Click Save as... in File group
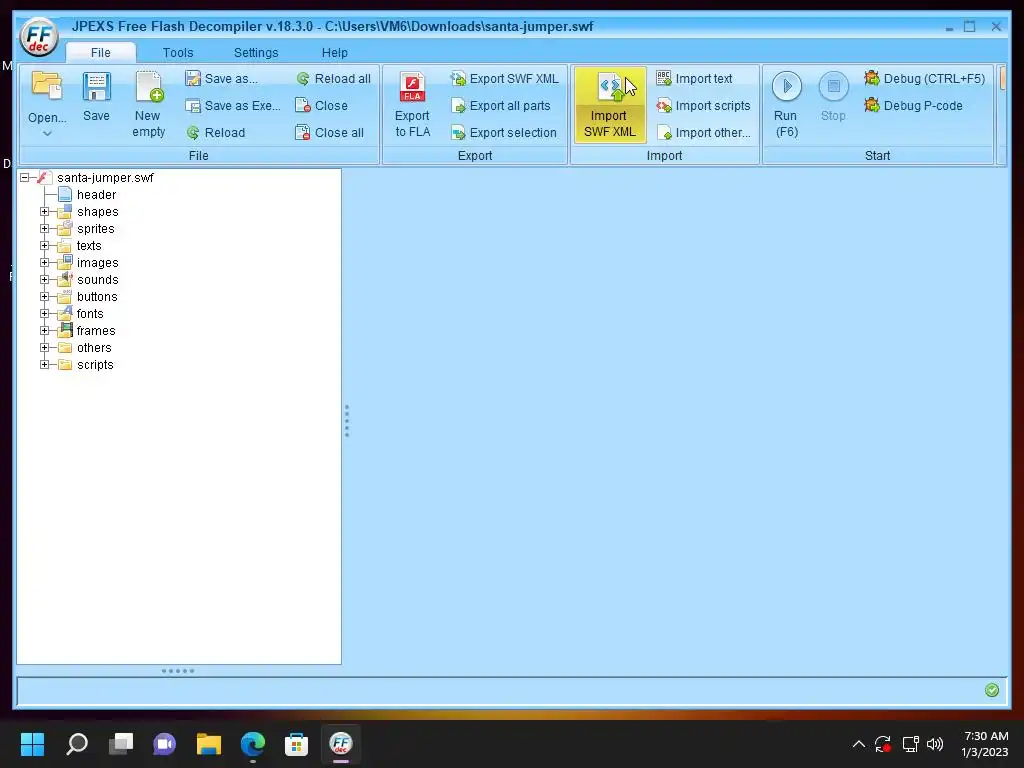Viewport: 1024px width, 768px height. point(222,78)
